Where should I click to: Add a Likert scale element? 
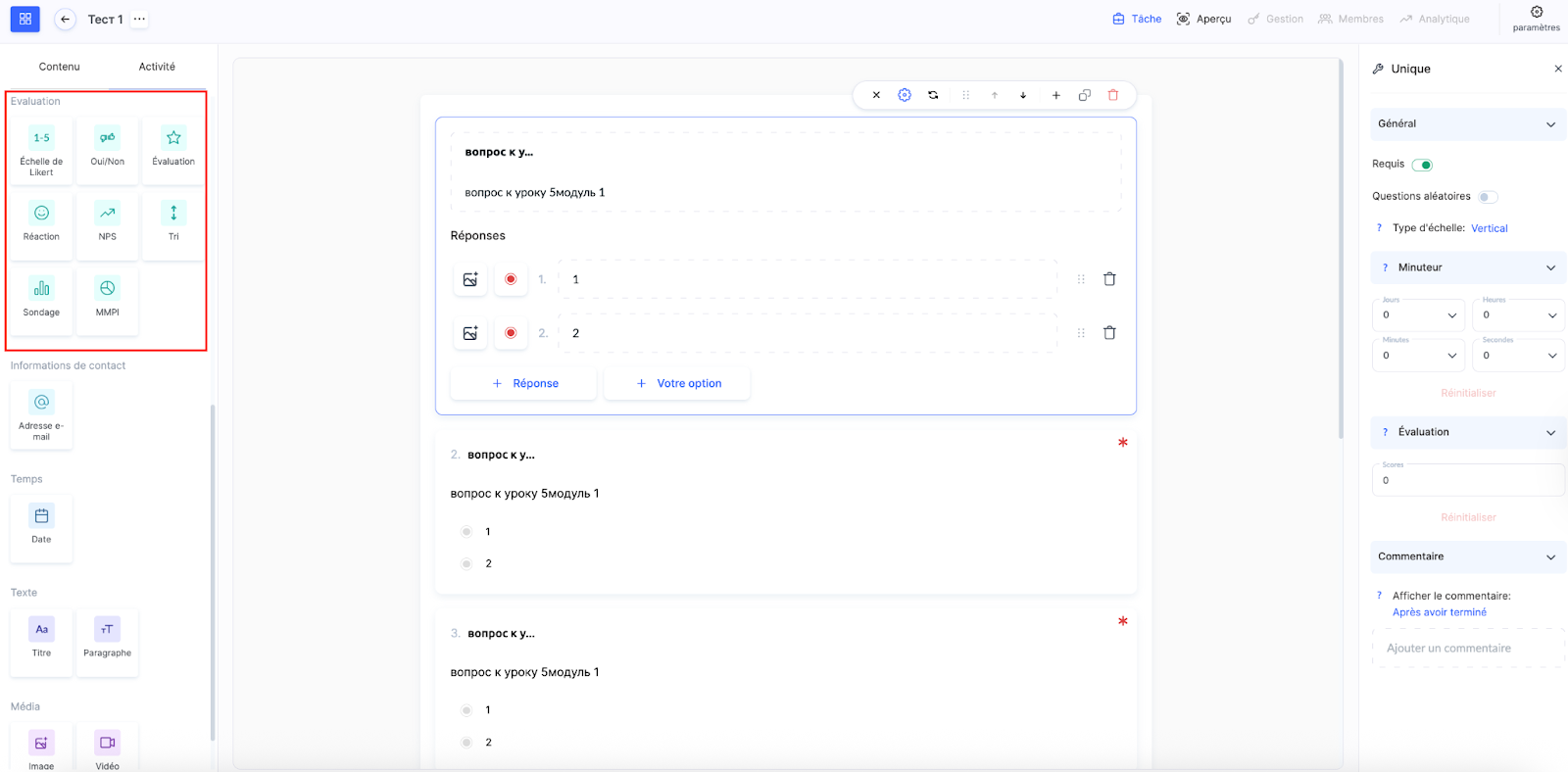pyautogui.click(x=41, y=149)
